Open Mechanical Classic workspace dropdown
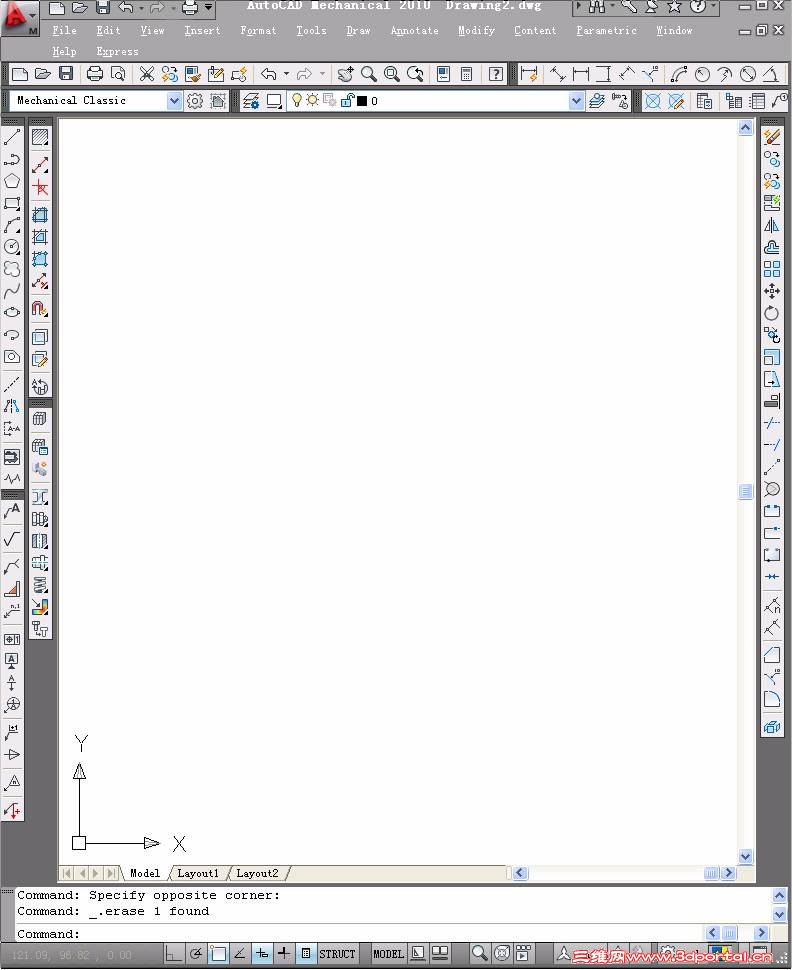Image resolution: width=792 pixels, height=970 pixels. point(174,101)
